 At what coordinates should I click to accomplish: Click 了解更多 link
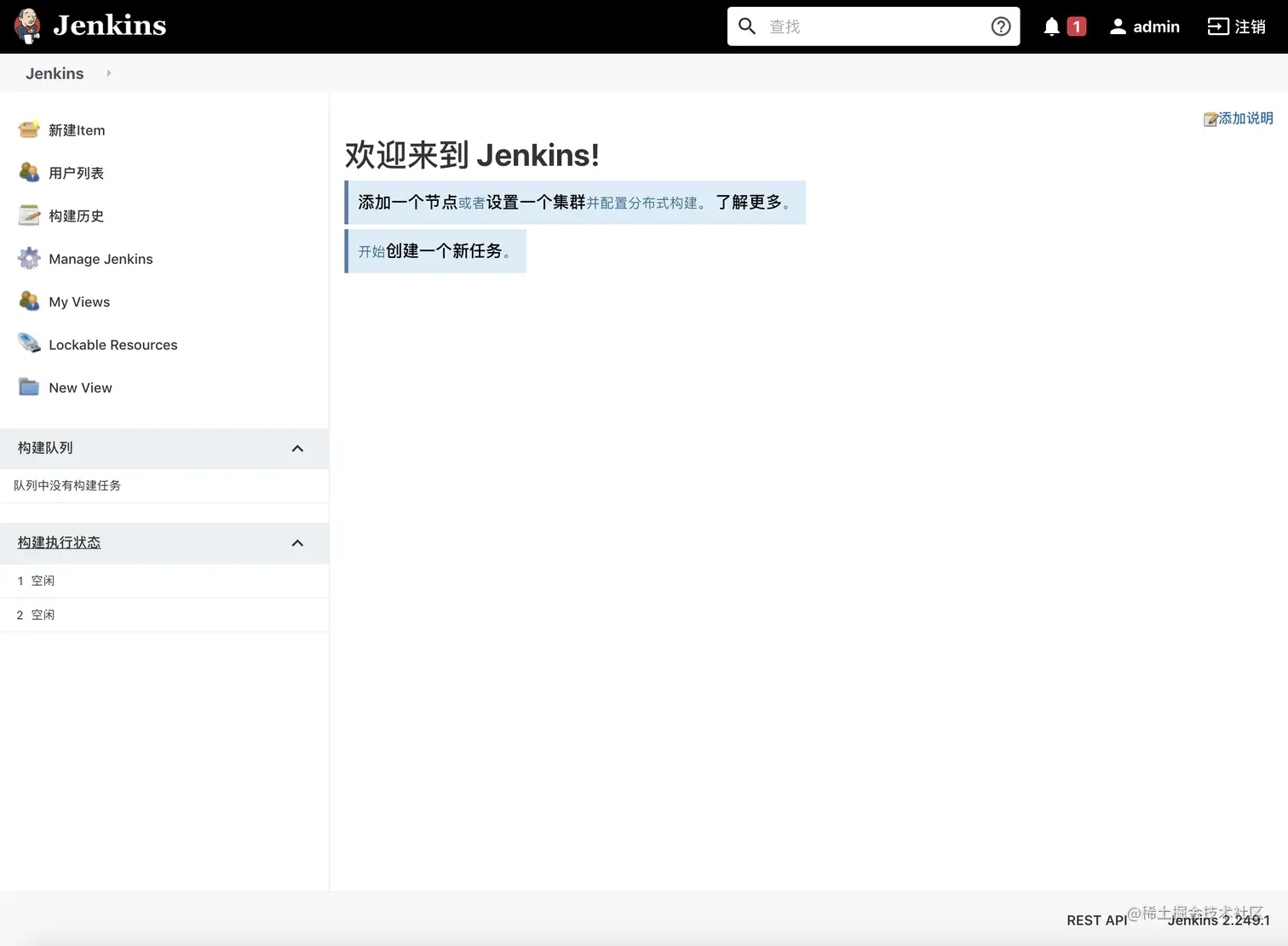pos(749,202)
